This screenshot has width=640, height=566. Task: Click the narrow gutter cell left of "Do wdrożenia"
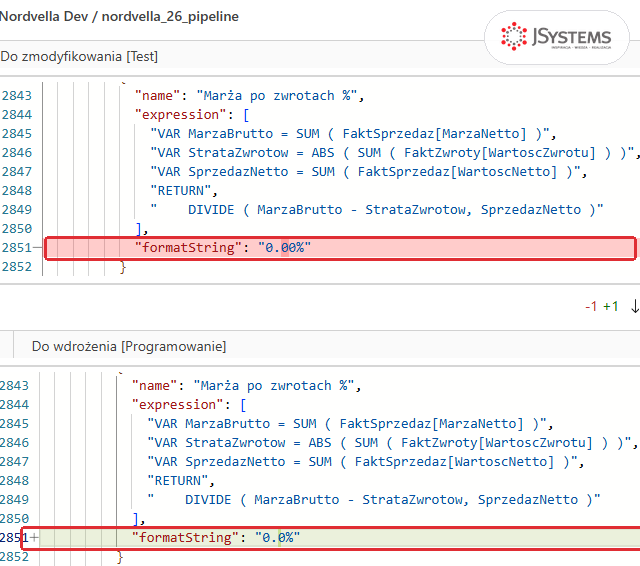pos(7,345)
